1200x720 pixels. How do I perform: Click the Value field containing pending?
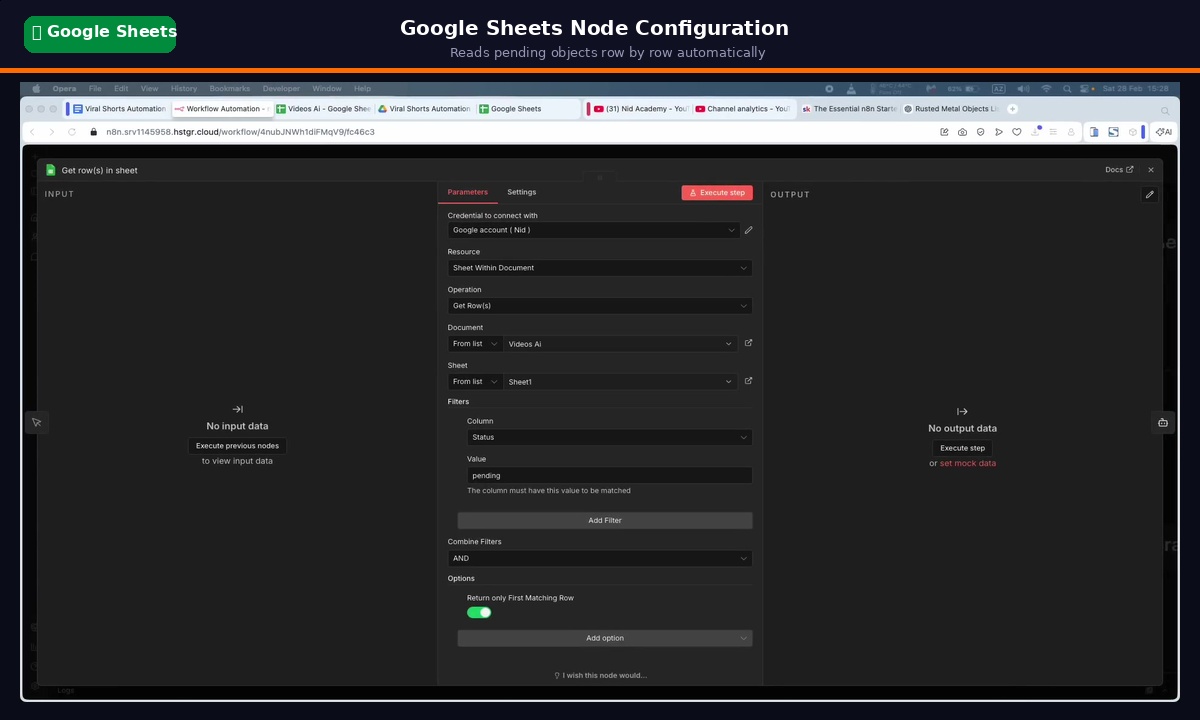coord(610,475)
